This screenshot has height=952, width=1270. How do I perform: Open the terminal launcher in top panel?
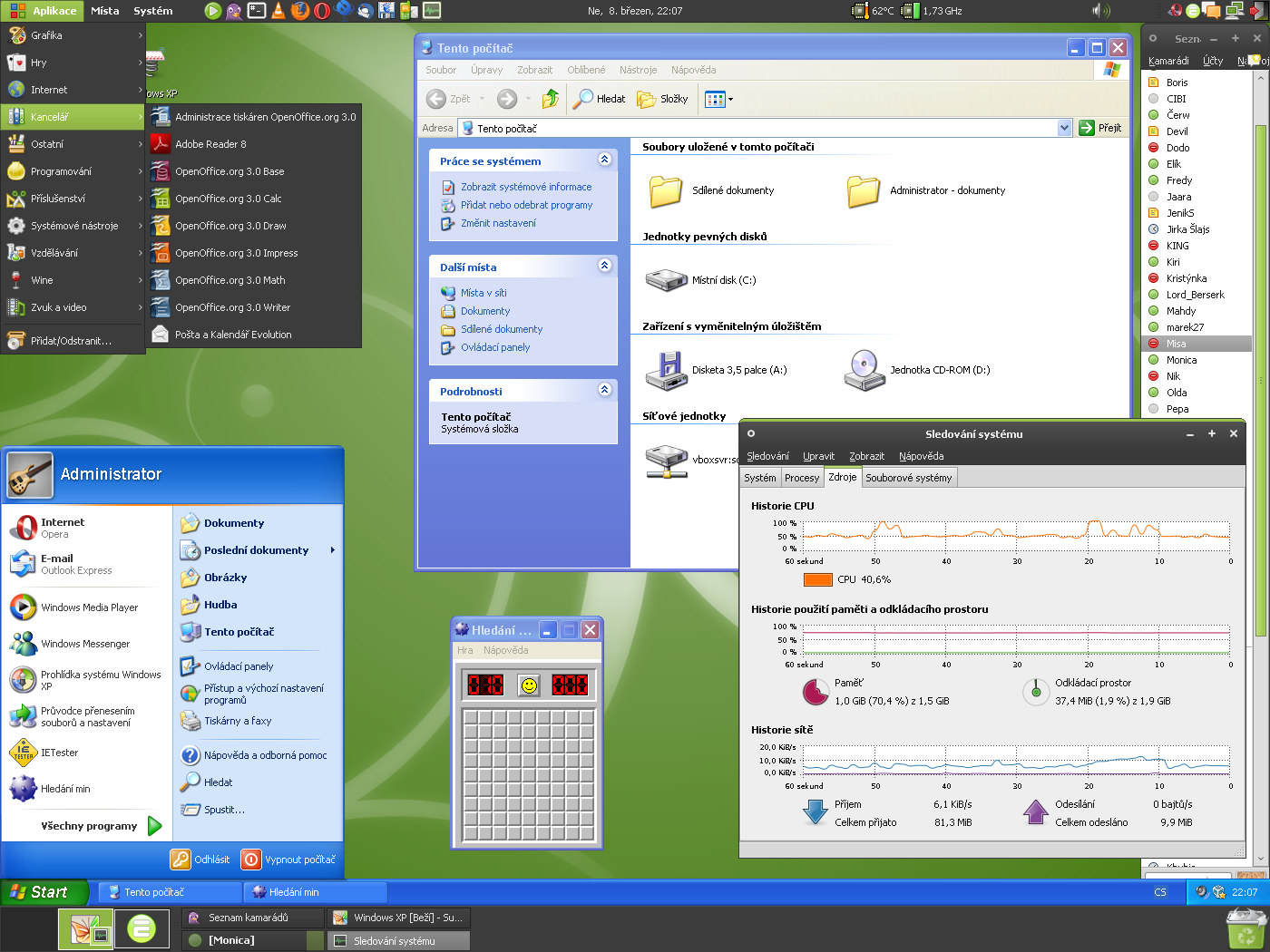257,11
